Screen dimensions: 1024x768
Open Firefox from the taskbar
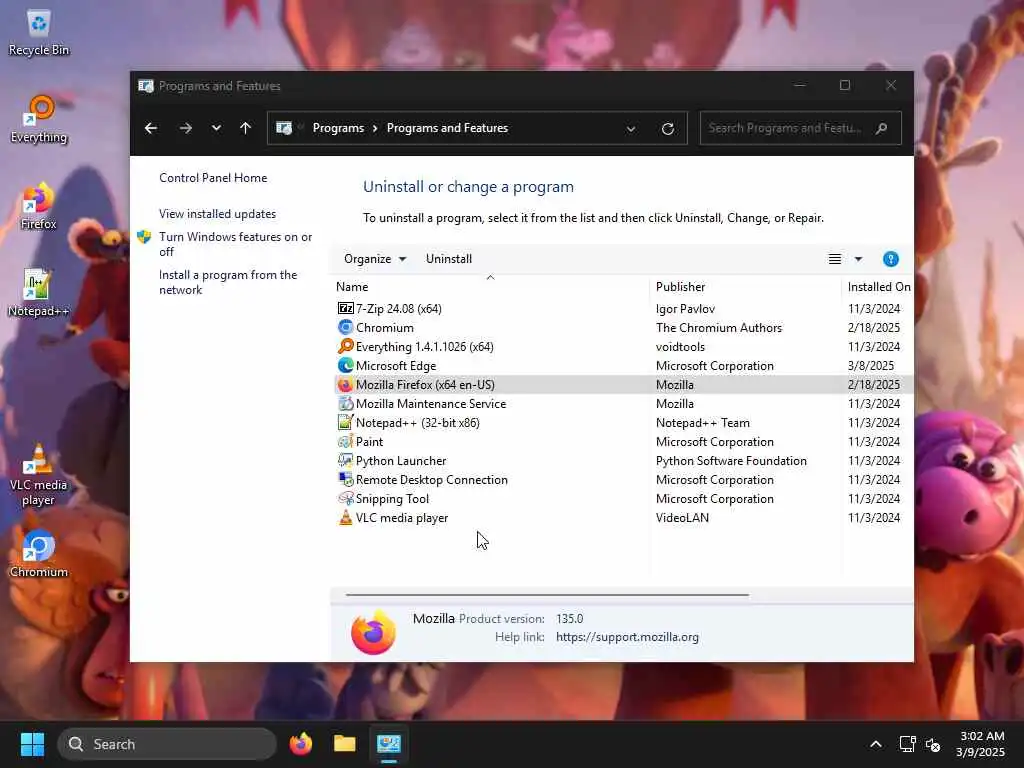pyautogui.click(x=301, y=744)
